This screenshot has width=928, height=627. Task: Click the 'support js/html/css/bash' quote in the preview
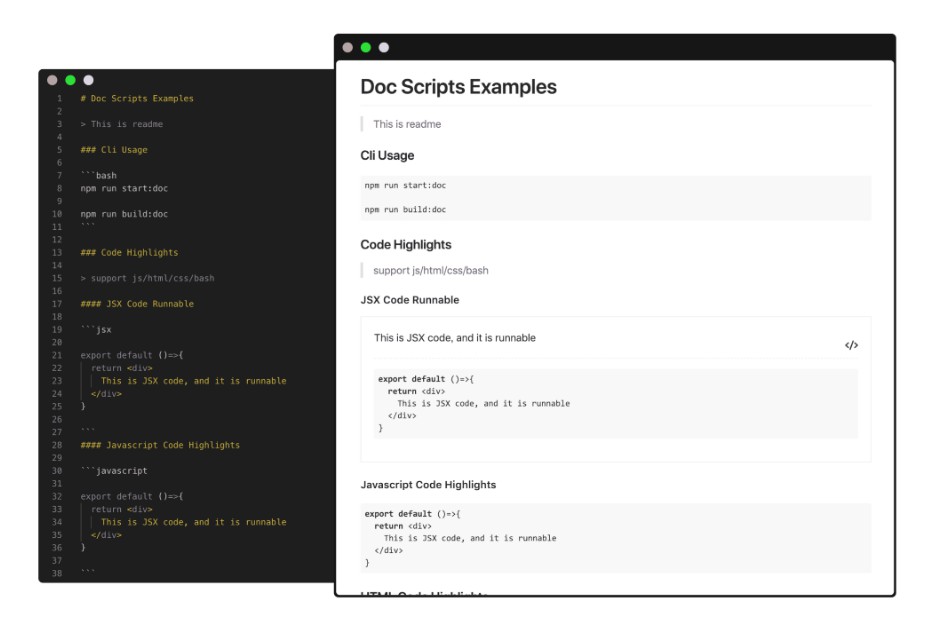(x=431, y=271)
